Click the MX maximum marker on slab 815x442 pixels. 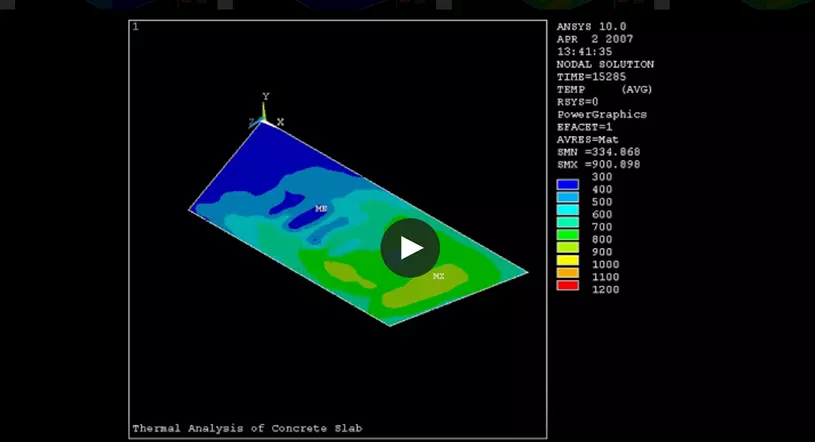439,276
